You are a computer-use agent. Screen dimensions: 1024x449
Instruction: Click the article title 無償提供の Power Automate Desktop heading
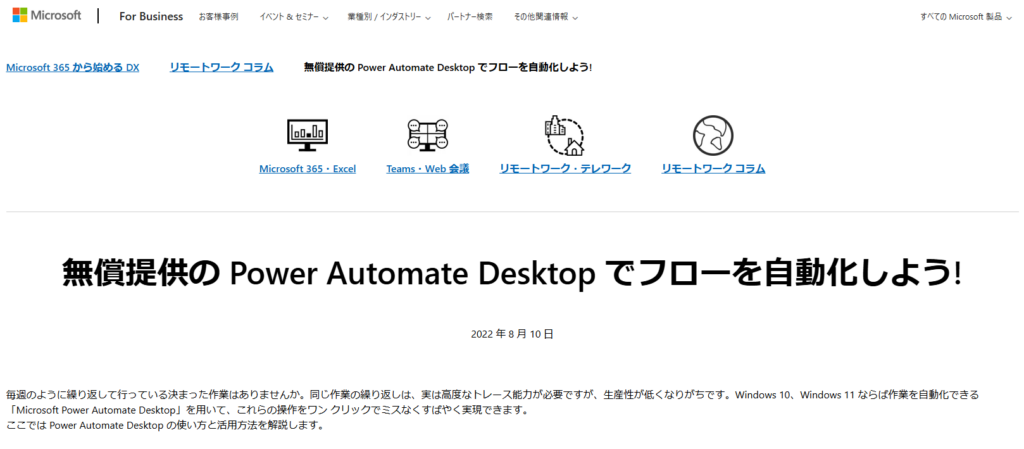(511, 275)
